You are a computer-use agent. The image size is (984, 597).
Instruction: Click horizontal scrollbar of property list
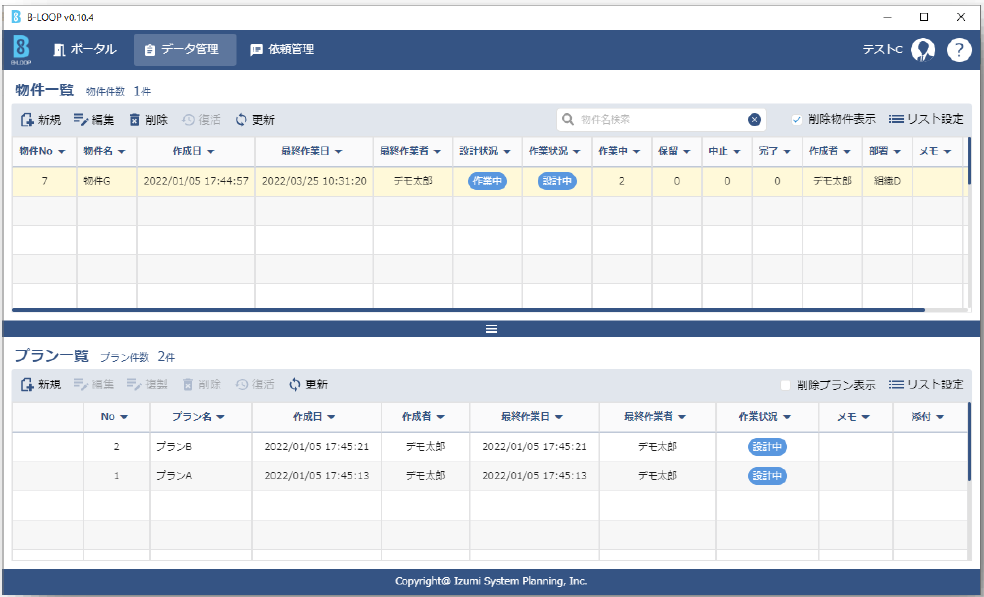pos(468,311)
